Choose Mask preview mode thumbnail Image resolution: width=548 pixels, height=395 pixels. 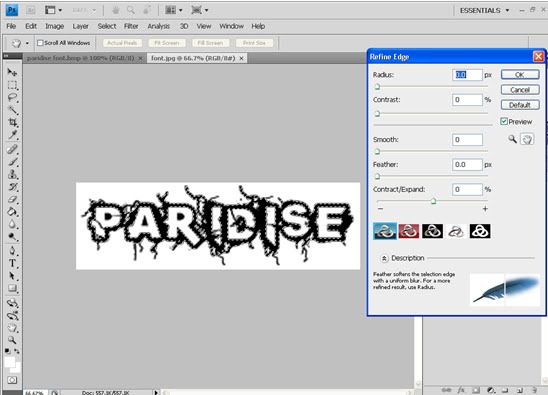(480, 231)
